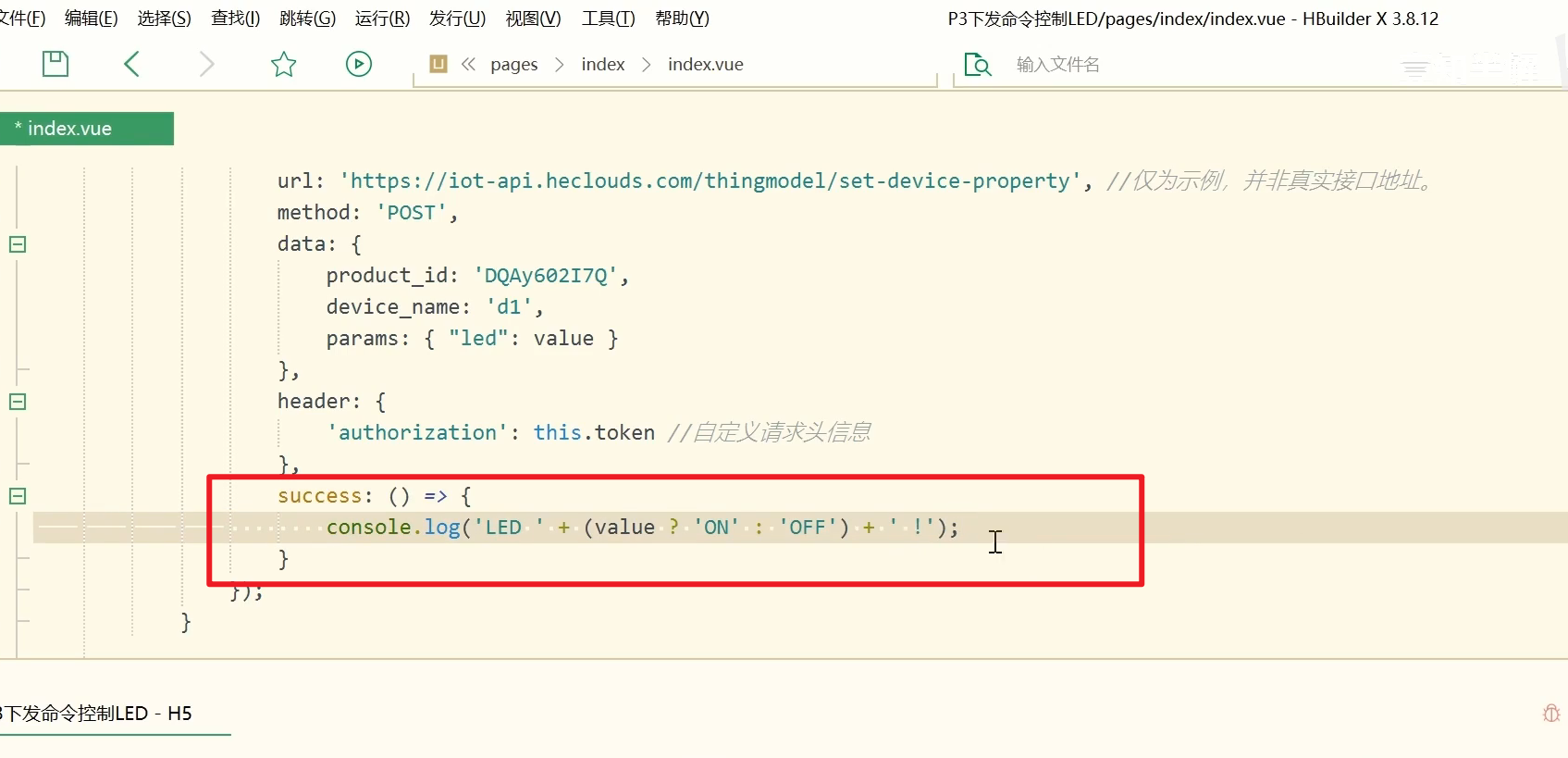
Task: Open the debug bug icon in console
Action: pos(1551,713)
